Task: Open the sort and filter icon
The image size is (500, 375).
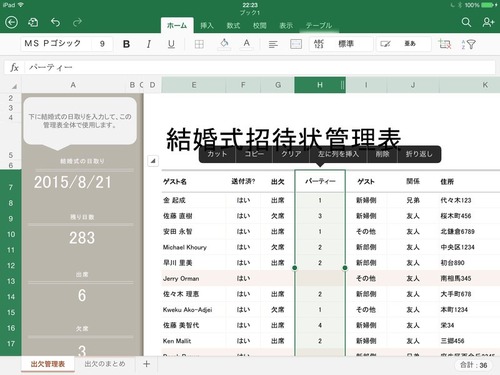Action: click(x=468, y=44)
